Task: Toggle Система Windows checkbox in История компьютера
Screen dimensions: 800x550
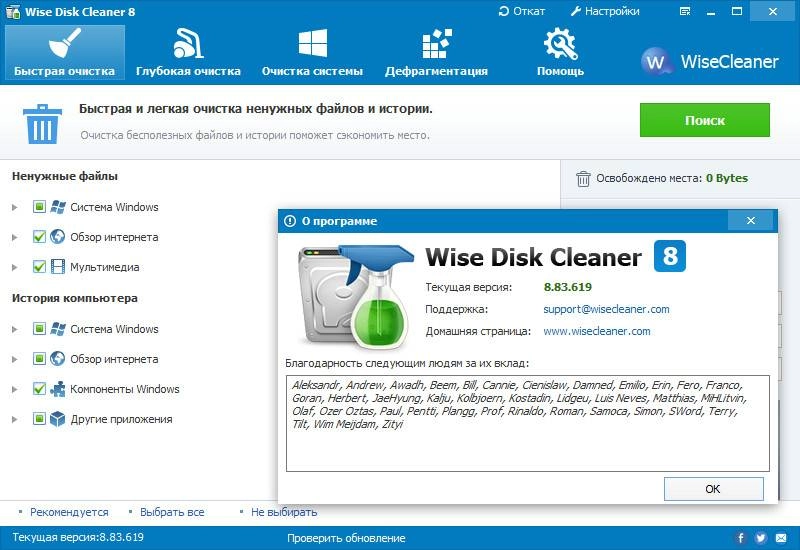Action: click(39, 329)
